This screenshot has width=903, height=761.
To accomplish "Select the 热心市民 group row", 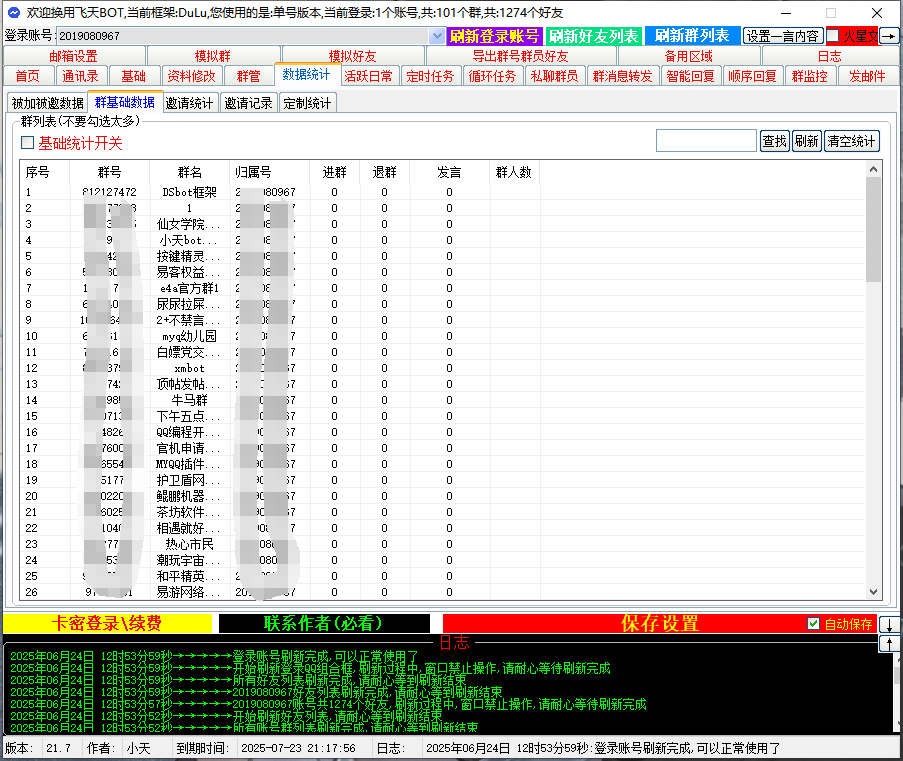I will tap(443, 544).
